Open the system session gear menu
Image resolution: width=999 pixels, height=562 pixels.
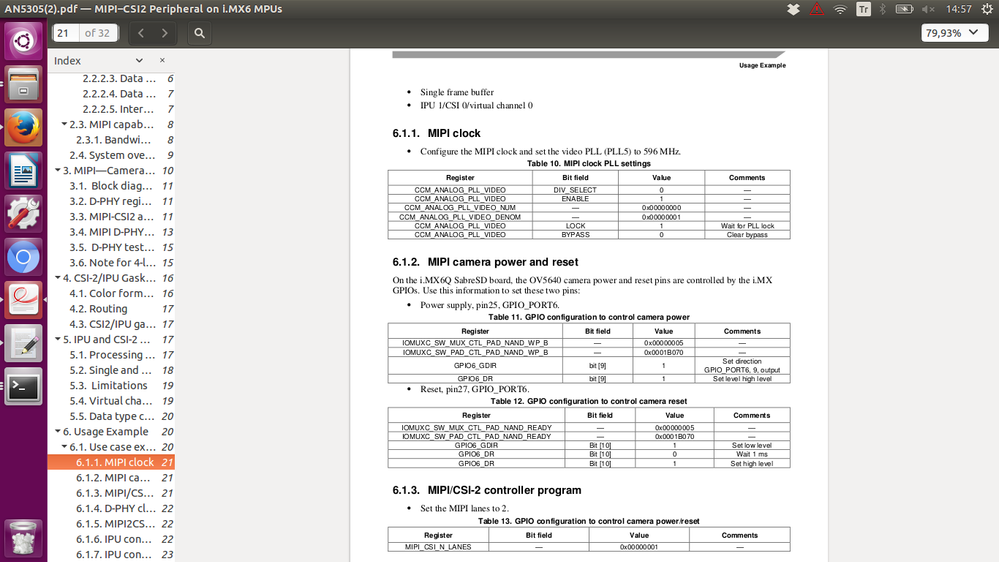tap(987, 9)
